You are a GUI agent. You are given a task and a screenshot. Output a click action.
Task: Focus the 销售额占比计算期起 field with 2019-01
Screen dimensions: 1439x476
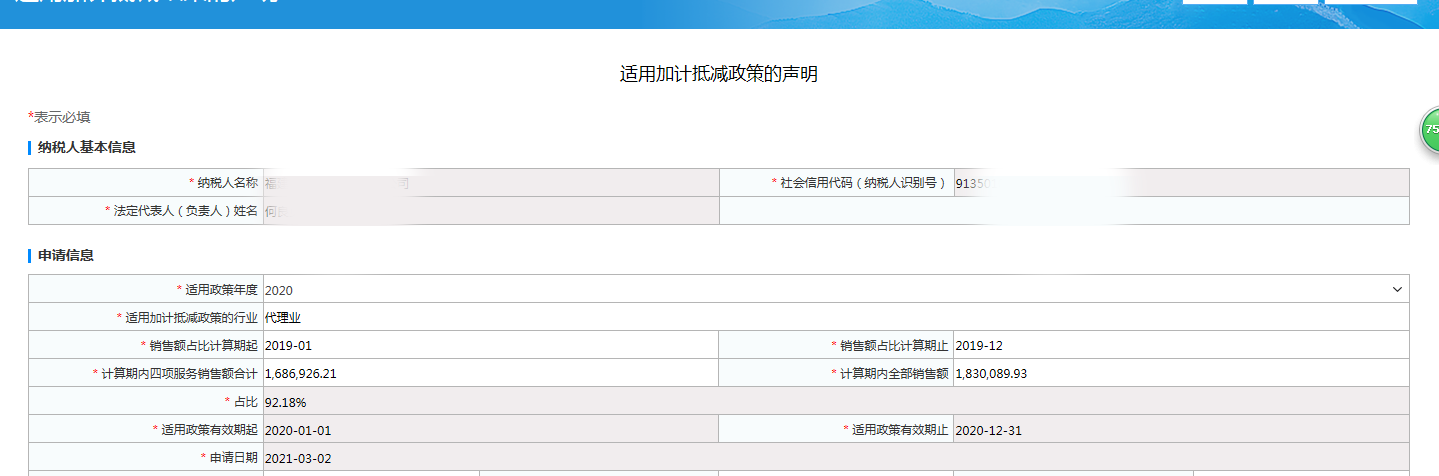click(490, 345)
